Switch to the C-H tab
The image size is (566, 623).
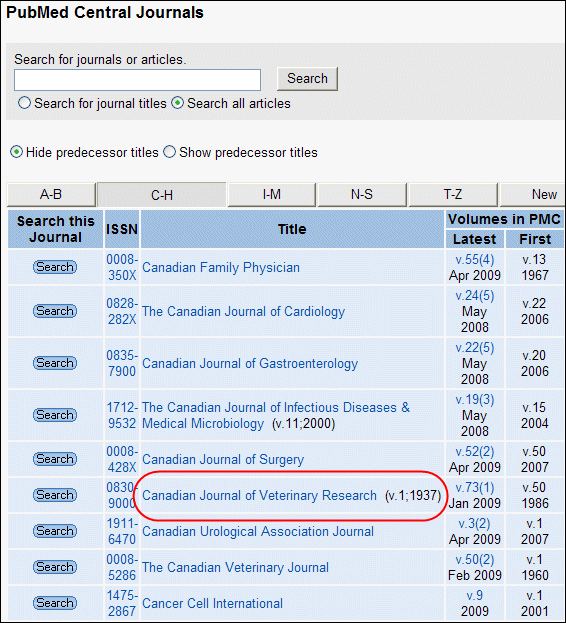click(162, 195)
